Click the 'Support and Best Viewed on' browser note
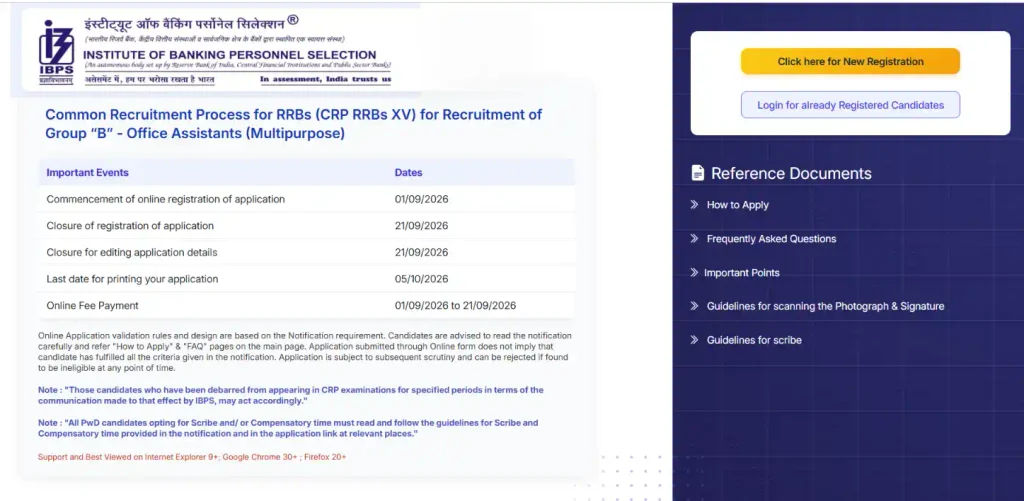1024x501 pixels. pos(192,457)
